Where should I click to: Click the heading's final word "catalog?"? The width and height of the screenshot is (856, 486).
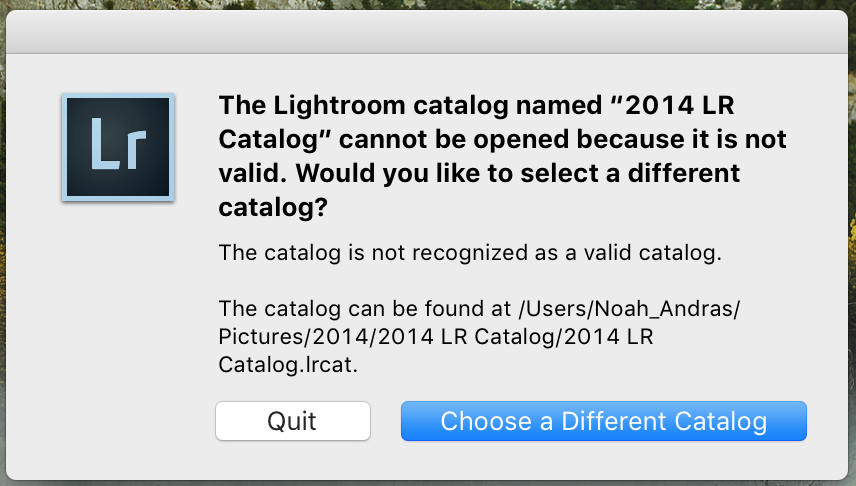click(273, 207)
